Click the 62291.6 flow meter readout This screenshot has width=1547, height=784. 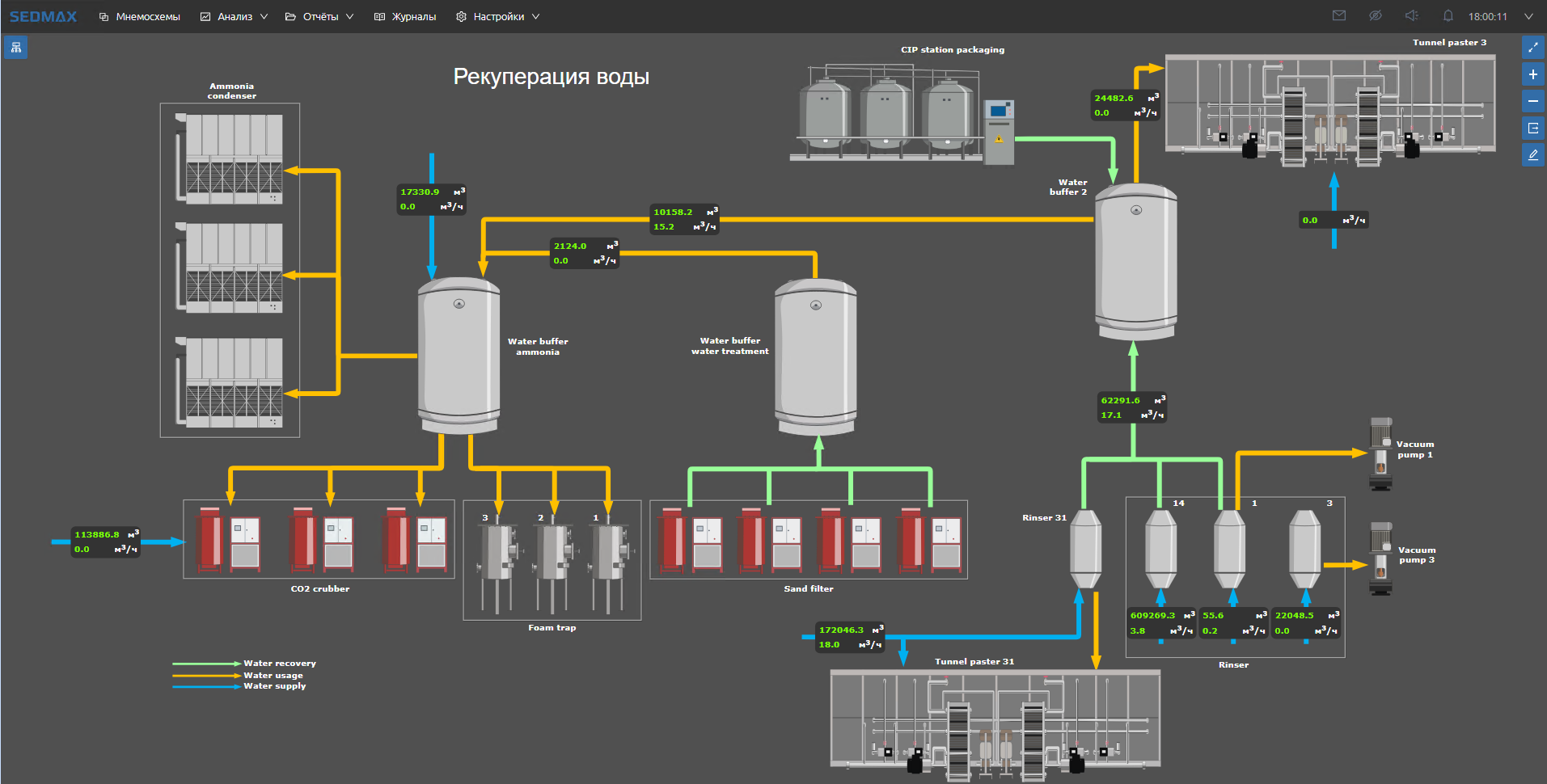click(1132, 407)
